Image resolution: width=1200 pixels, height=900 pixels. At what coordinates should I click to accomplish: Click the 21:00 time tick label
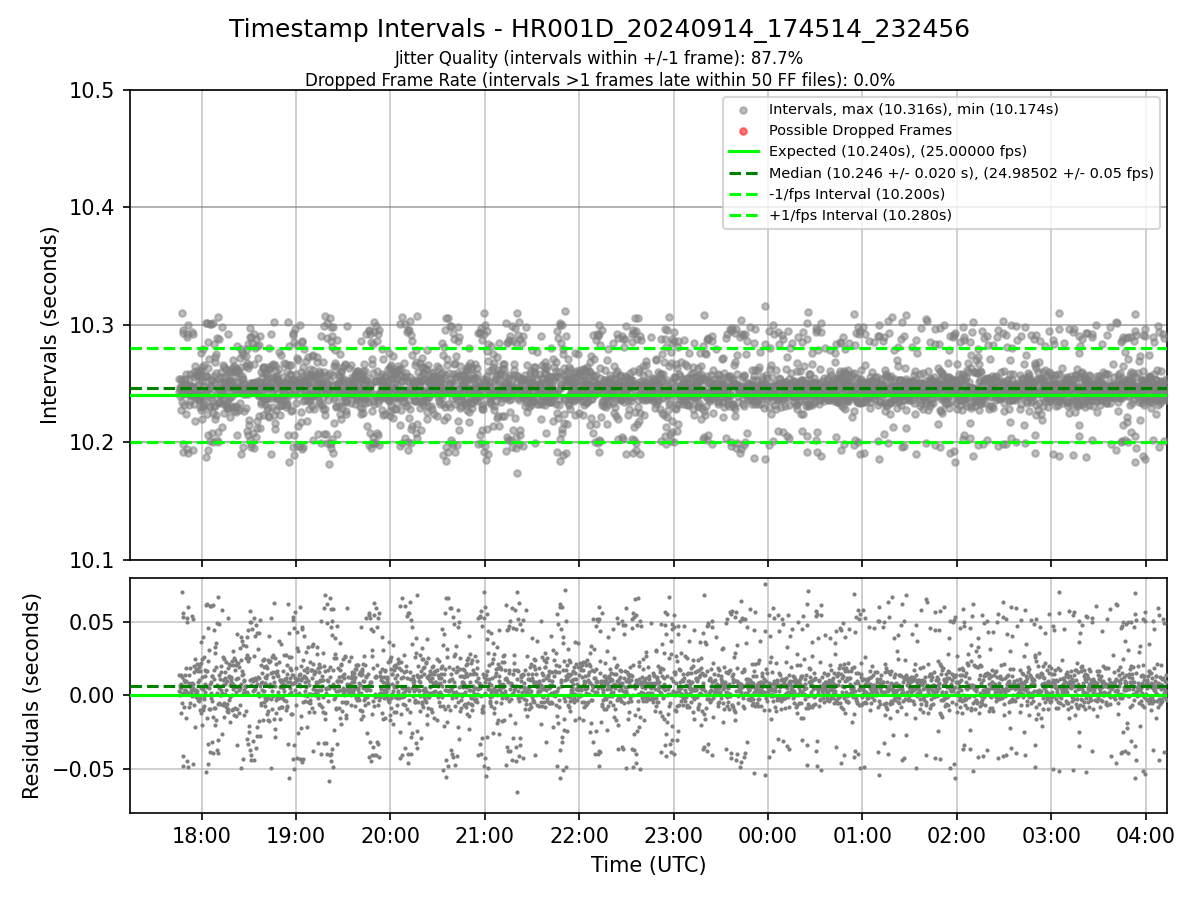[x=484, y=835]
